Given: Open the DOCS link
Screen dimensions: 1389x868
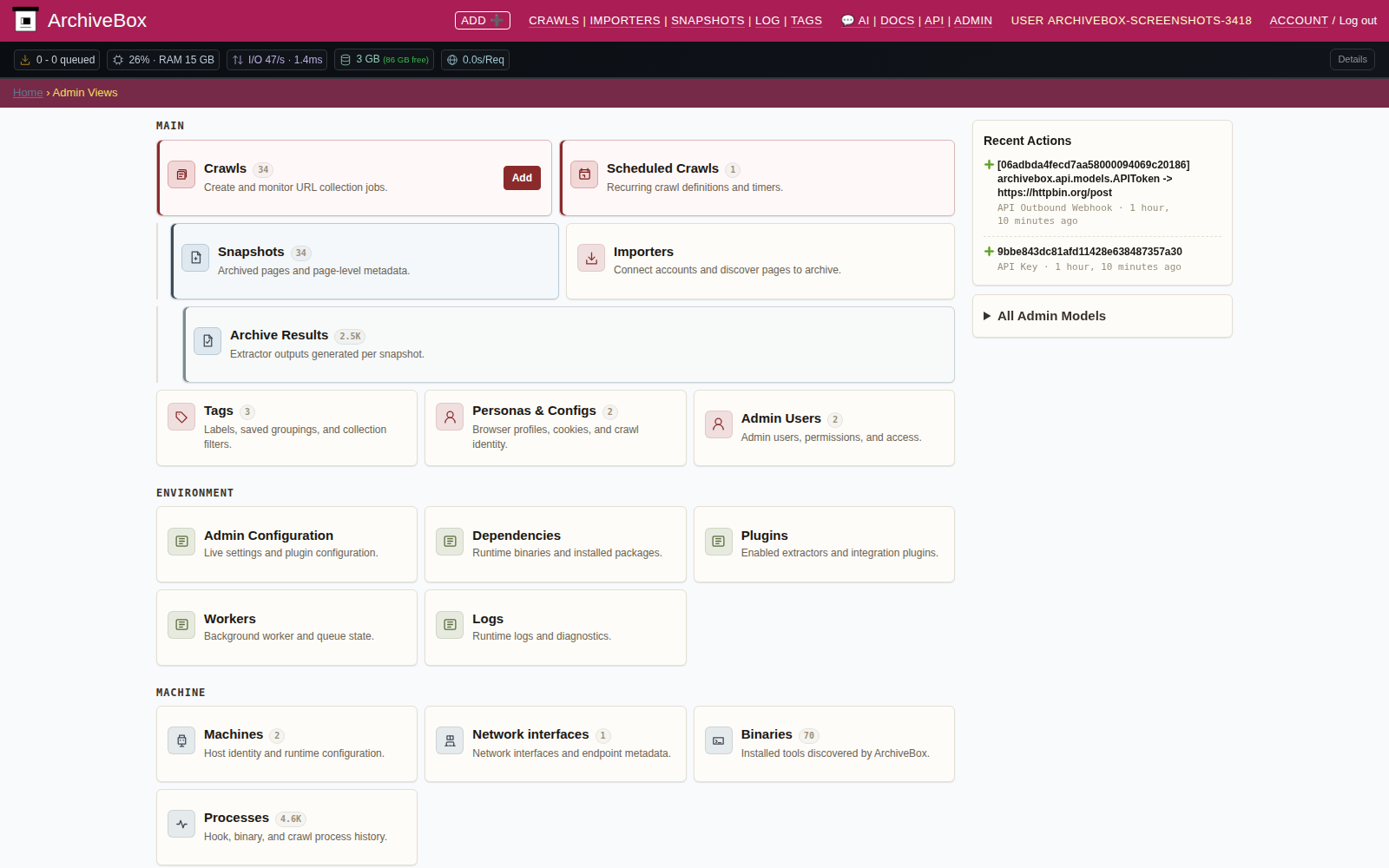Looking at the screenshot, I should 897,20.
